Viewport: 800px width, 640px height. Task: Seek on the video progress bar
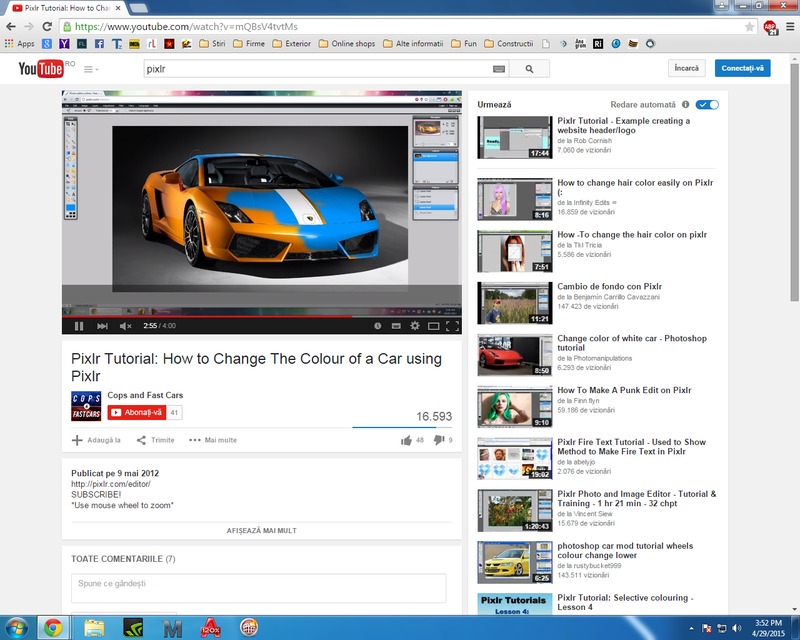click(262, 316)
